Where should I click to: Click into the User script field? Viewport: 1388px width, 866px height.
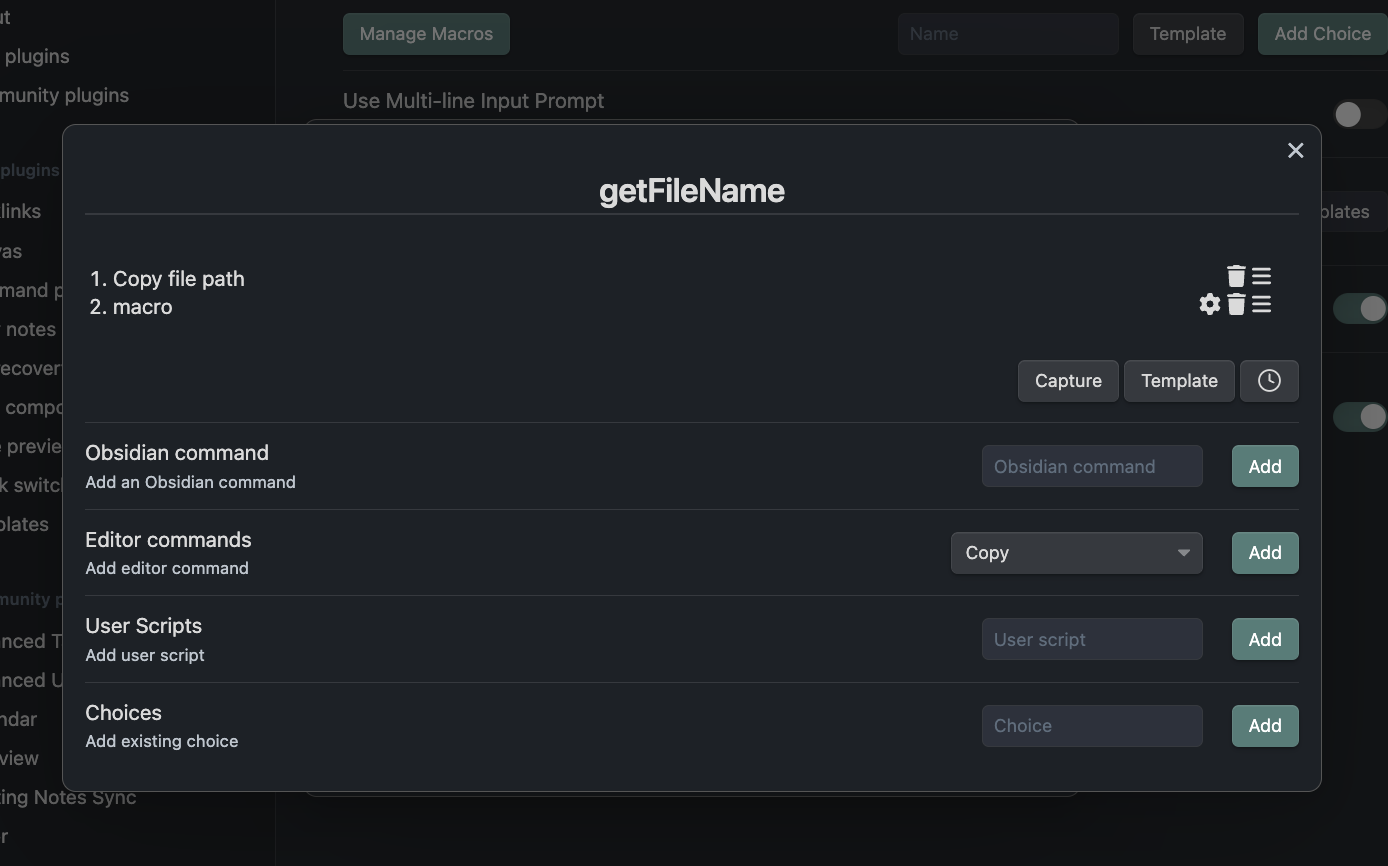coord(1091,640)
